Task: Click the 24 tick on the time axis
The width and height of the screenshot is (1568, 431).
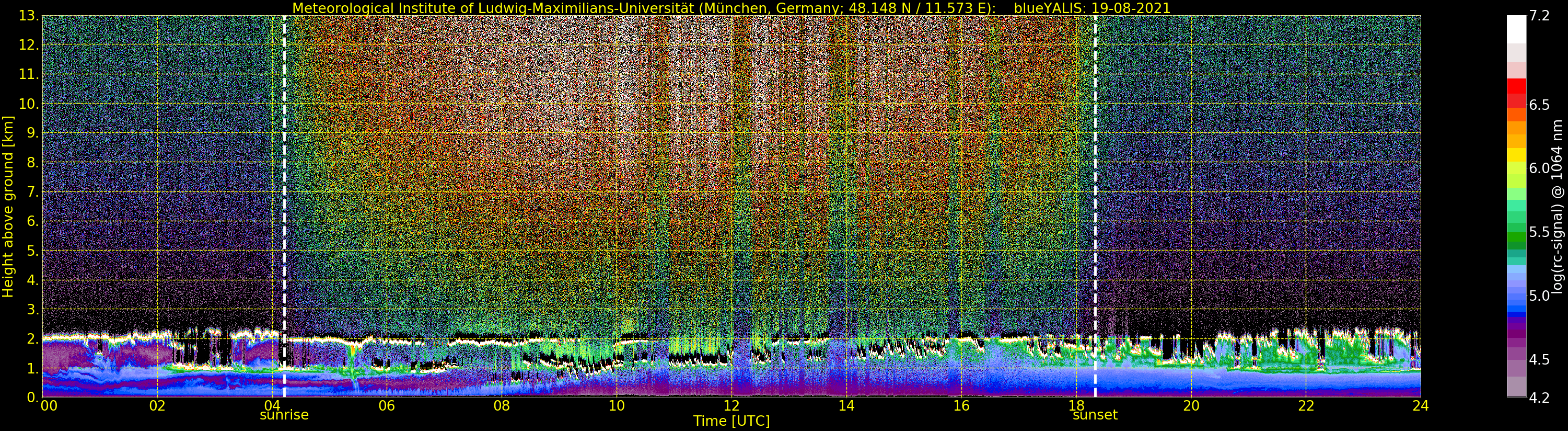Action: [1420, 406]
